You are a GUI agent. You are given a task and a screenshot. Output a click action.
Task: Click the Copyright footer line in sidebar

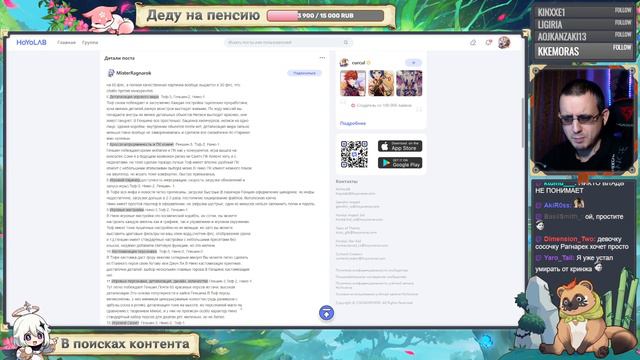point(374,303)
